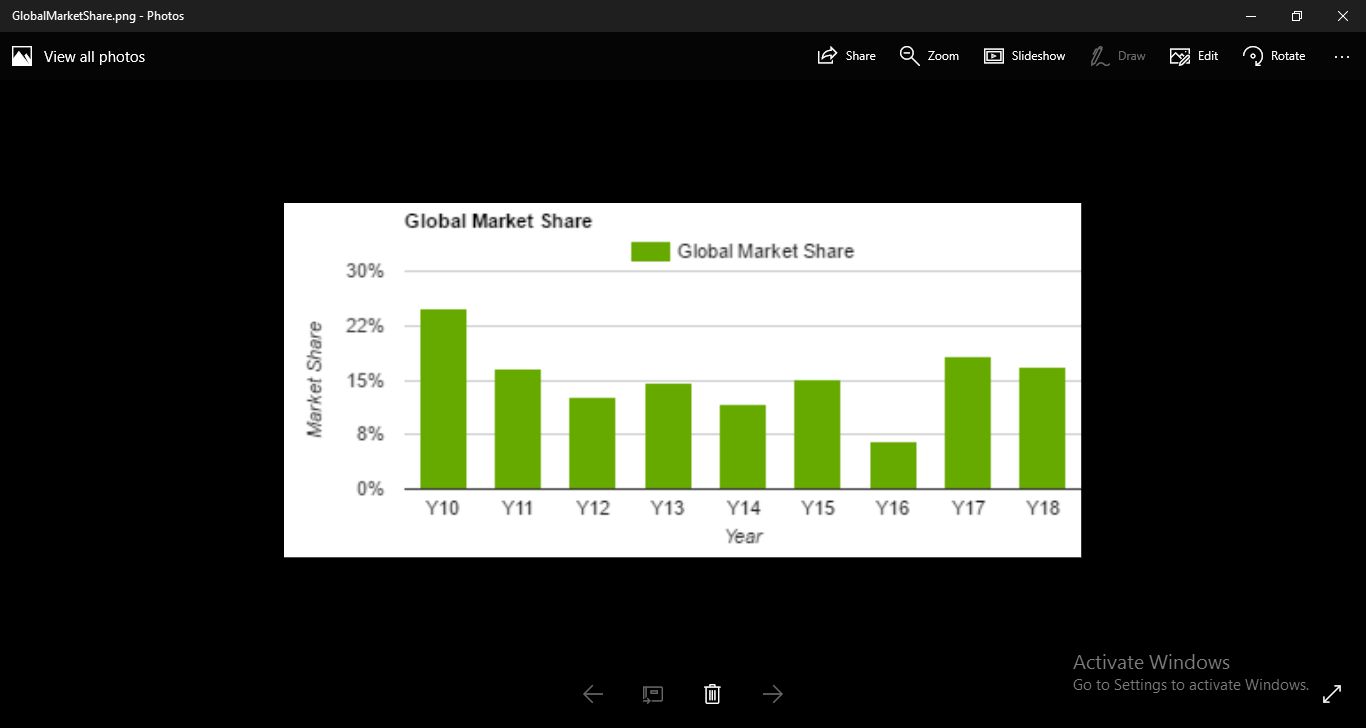This screenshot has width=1366, height=728.
Task: Enter fullscreen with the expand arrow
Action: coord(1333,693)
